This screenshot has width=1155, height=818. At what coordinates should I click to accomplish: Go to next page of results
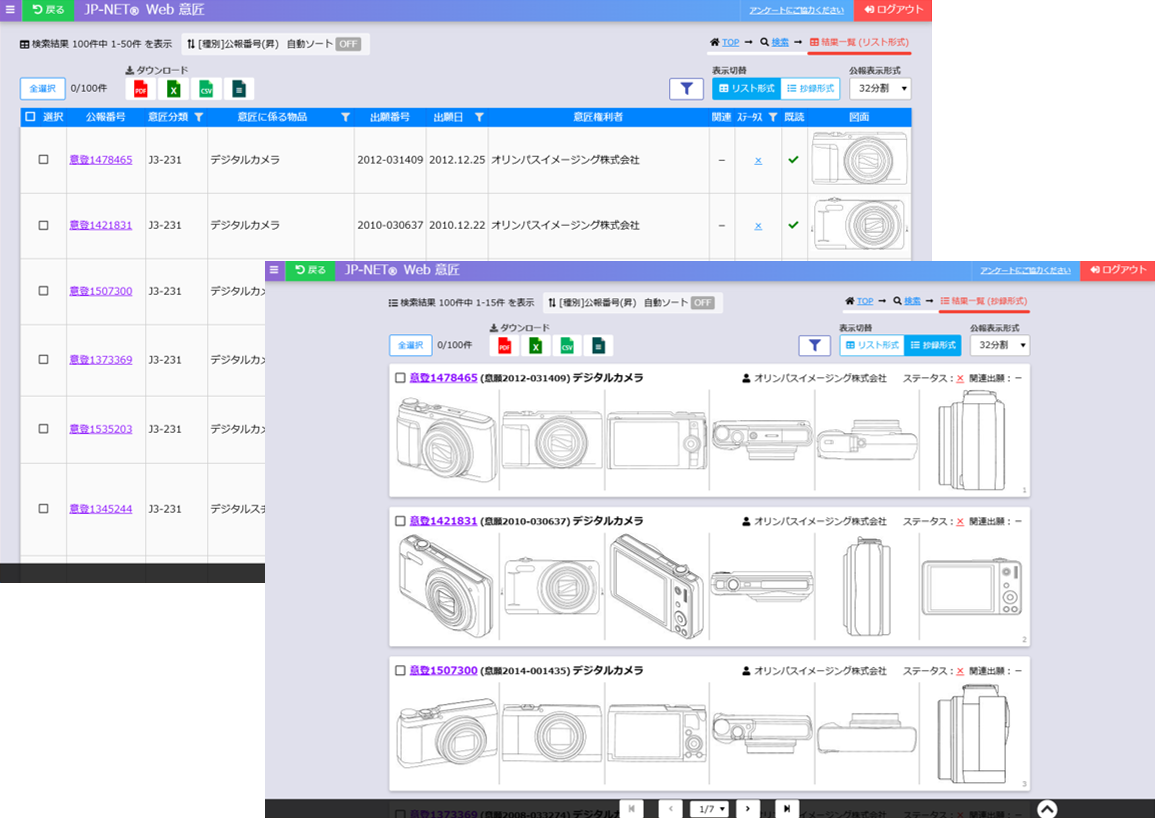click(x=748, y=808)
